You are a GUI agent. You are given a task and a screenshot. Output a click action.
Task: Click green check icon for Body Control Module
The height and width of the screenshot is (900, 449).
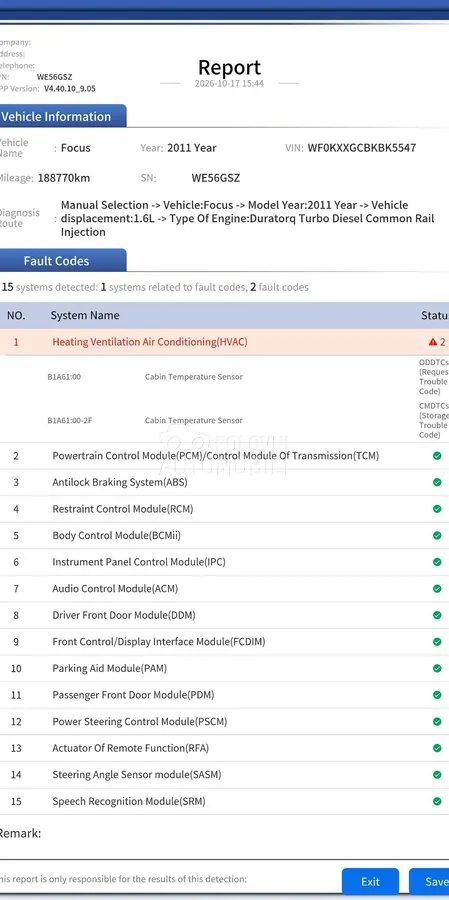(437, 536)
